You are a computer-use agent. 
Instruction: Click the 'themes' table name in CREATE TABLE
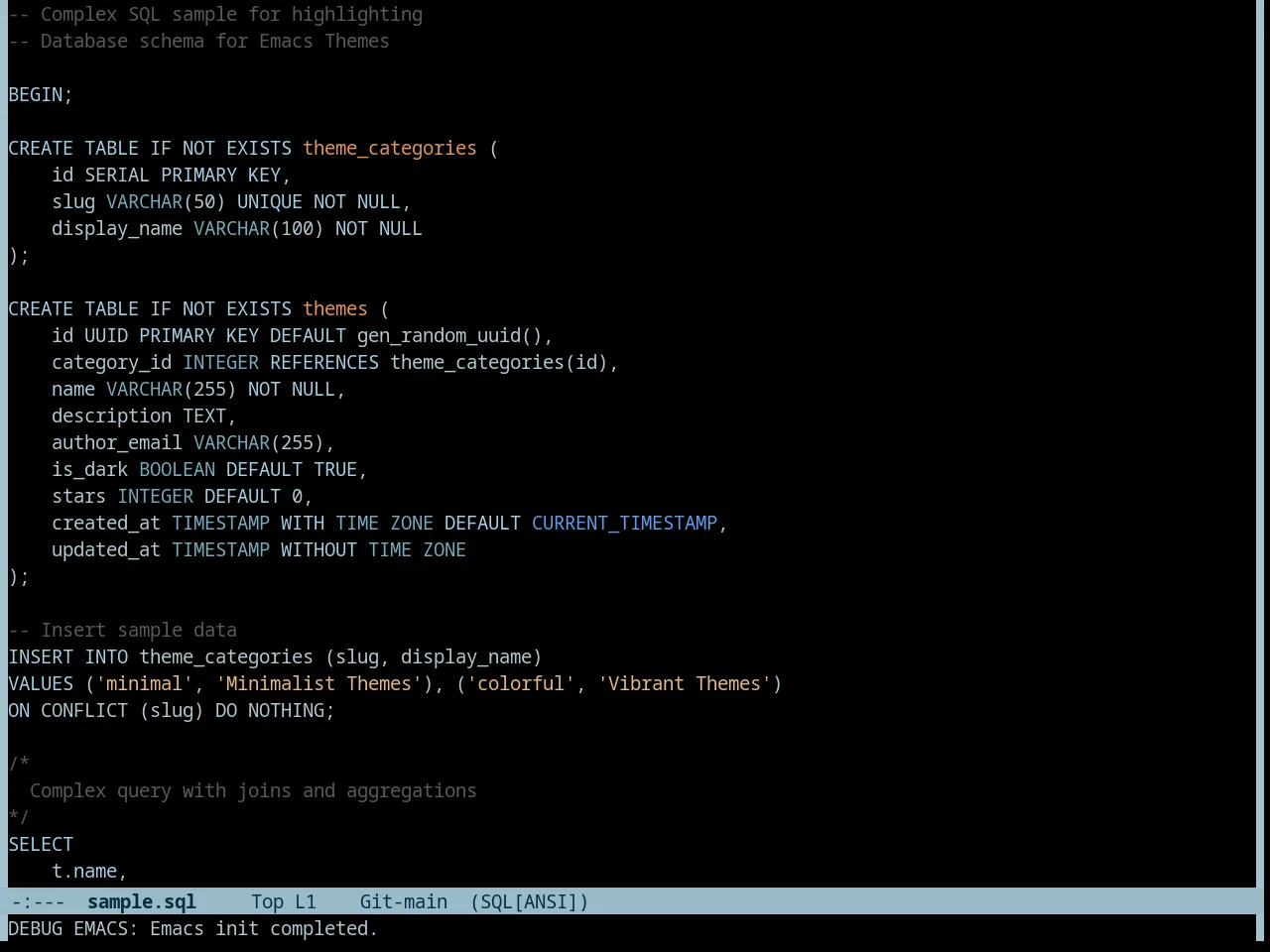point(335,308)
